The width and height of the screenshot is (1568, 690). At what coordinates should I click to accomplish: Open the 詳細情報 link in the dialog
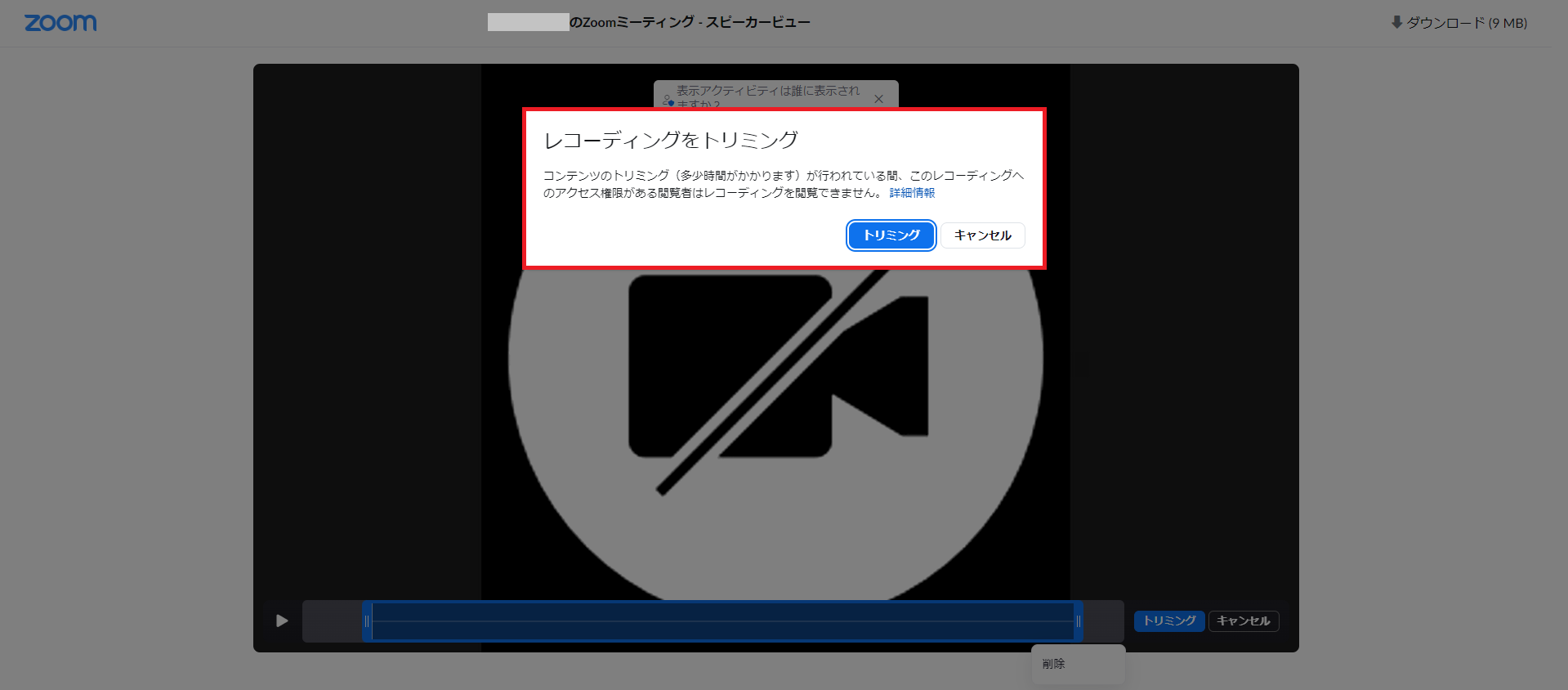[912, 193]
